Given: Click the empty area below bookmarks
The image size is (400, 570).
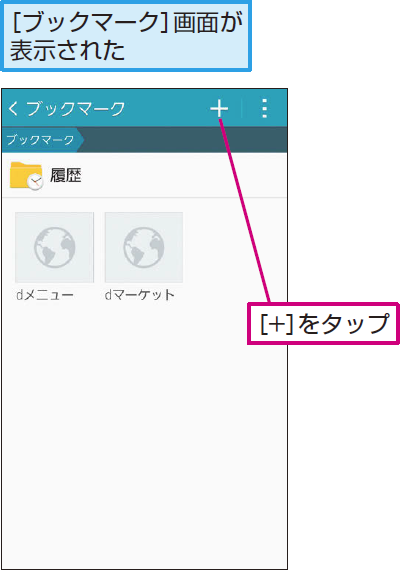Looking at the screenshot, I should click(144, 436).
